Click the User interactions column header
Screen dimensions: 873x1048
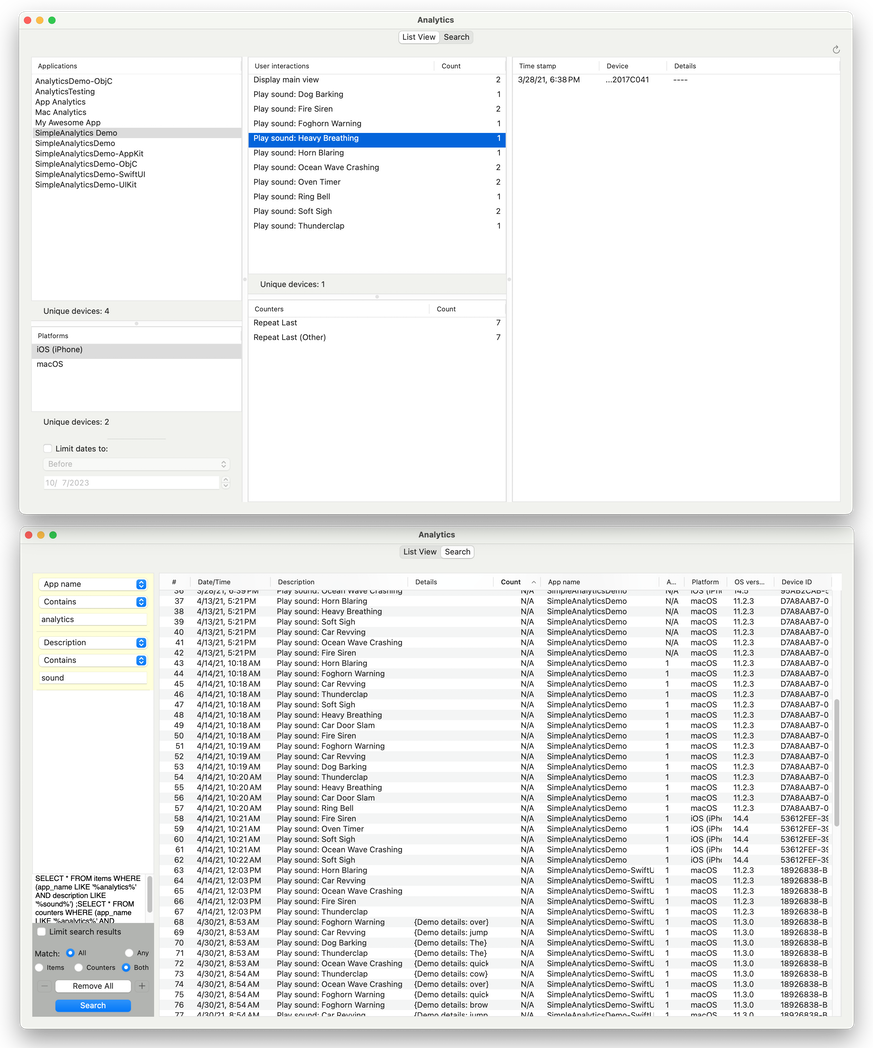point(341,66)
